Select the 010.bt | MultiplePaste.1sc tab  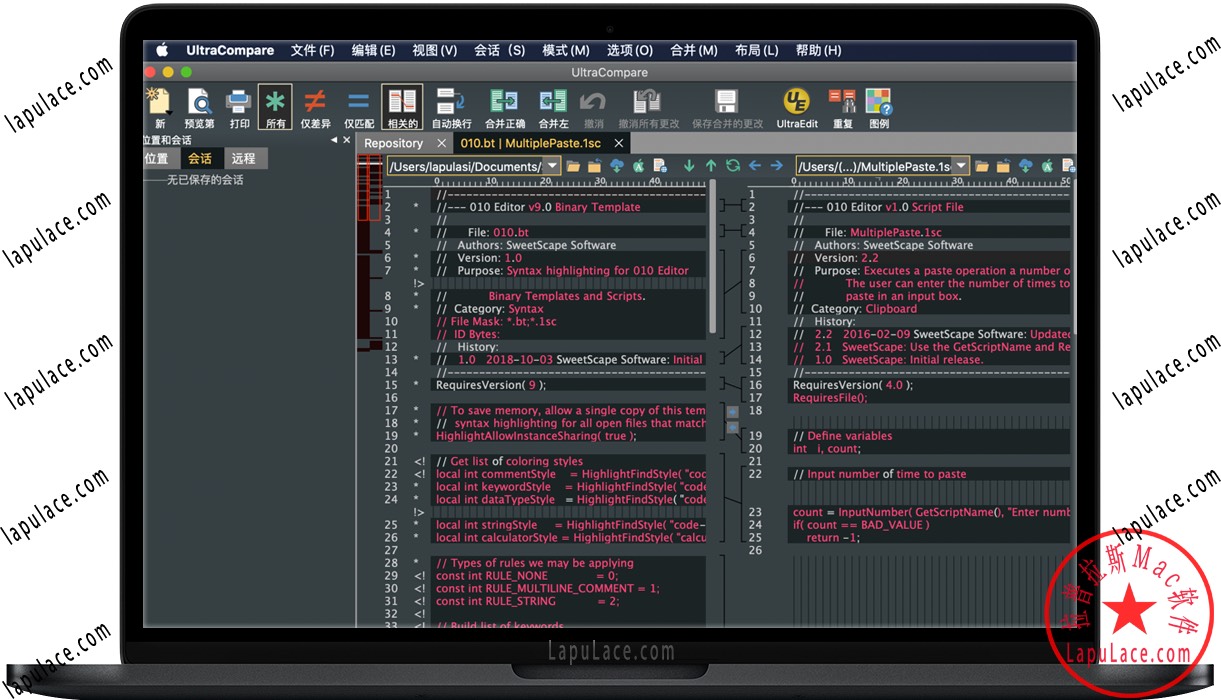pos(530,143)
